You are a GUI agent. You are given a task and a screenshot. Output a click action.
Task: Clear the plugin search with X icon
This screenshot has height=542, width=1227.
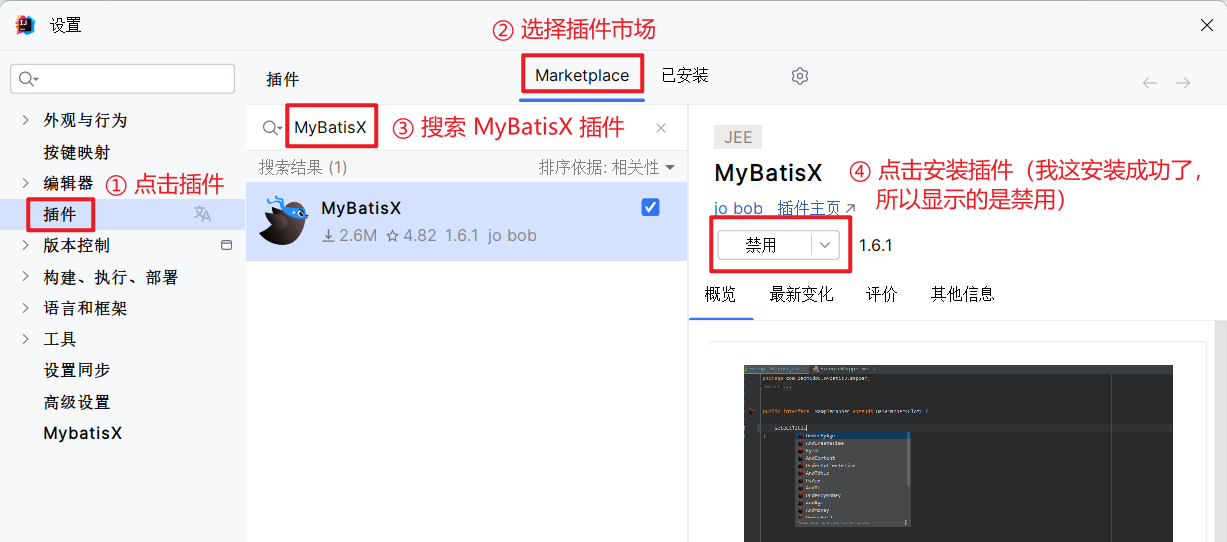pos(661,128)
